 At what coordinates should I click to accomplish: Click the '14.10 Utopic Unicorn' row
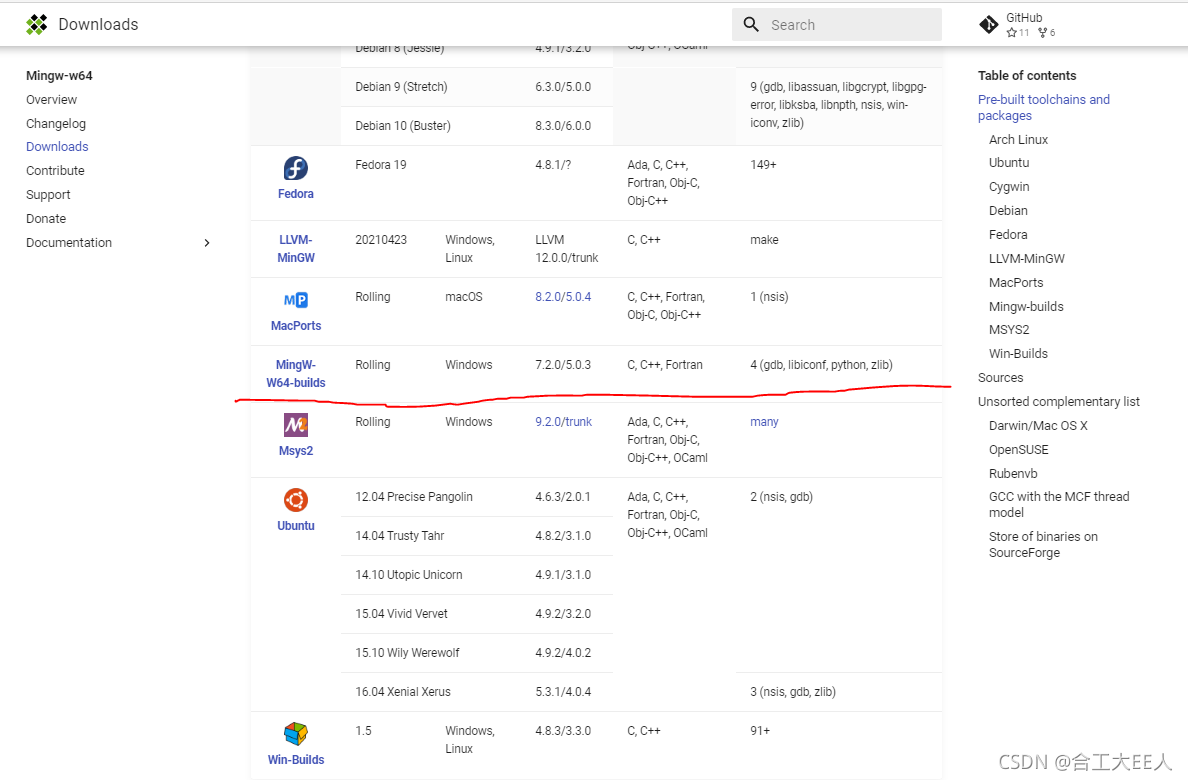pyautogui.click(x=409, y=575)
